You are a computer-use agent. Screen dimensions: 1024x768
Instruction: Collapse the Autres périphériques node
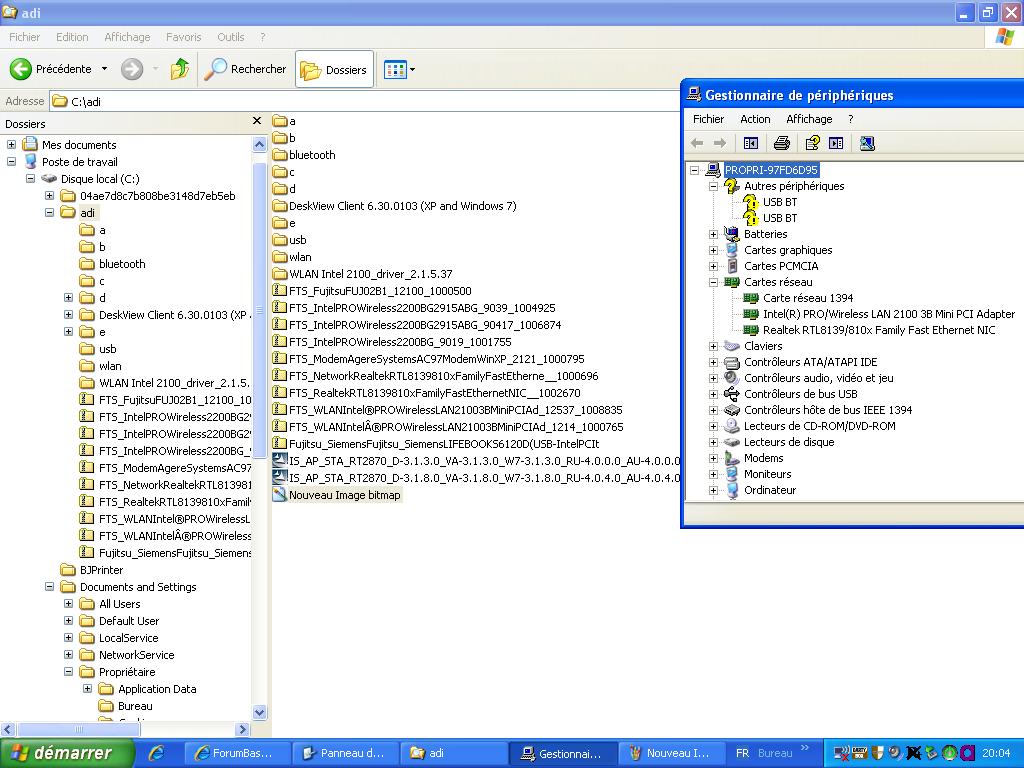pyautogui.click(x=714, y=186)
